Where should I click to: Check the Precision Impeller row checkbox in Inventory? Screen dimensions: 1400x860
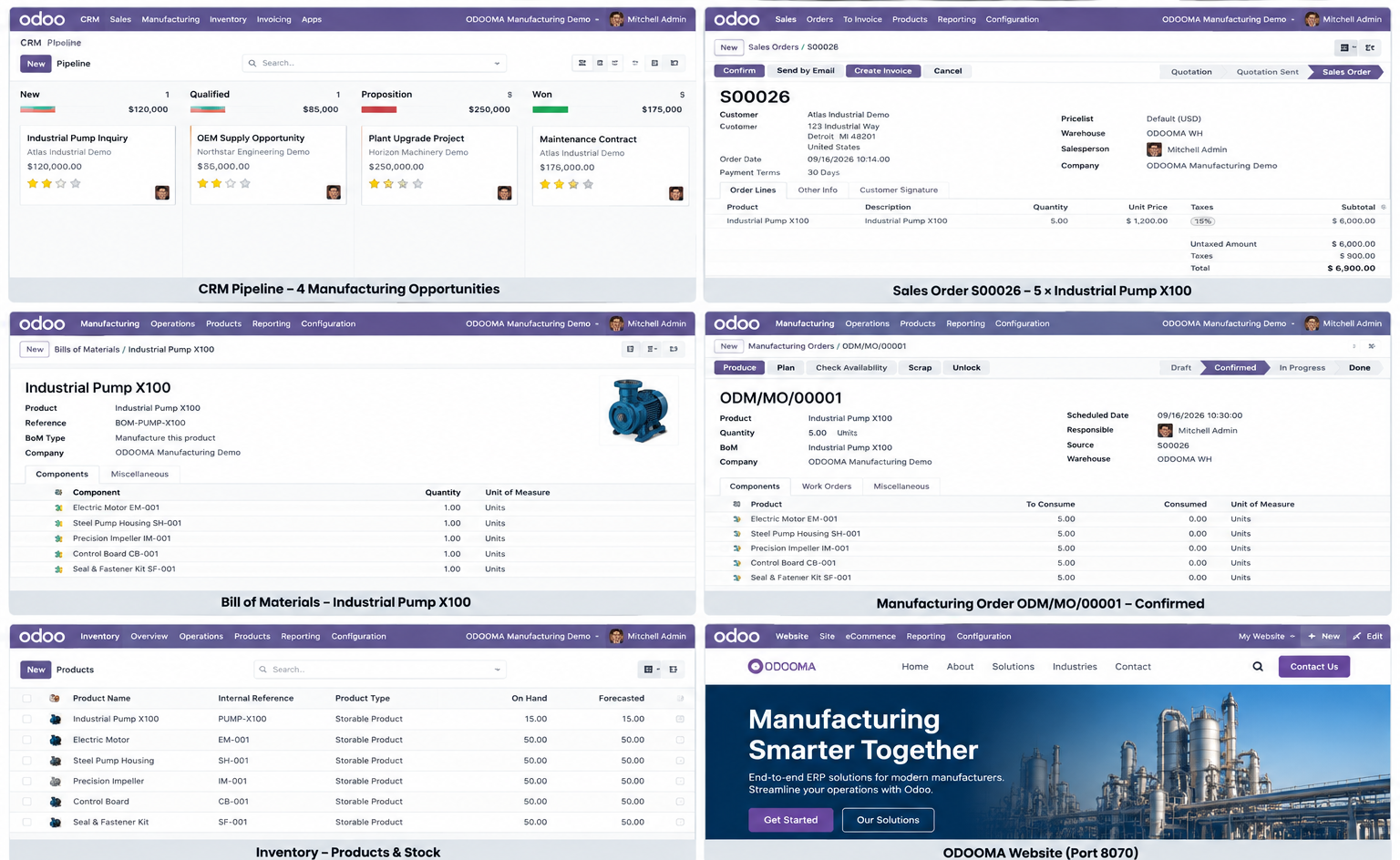click(26, 781)
